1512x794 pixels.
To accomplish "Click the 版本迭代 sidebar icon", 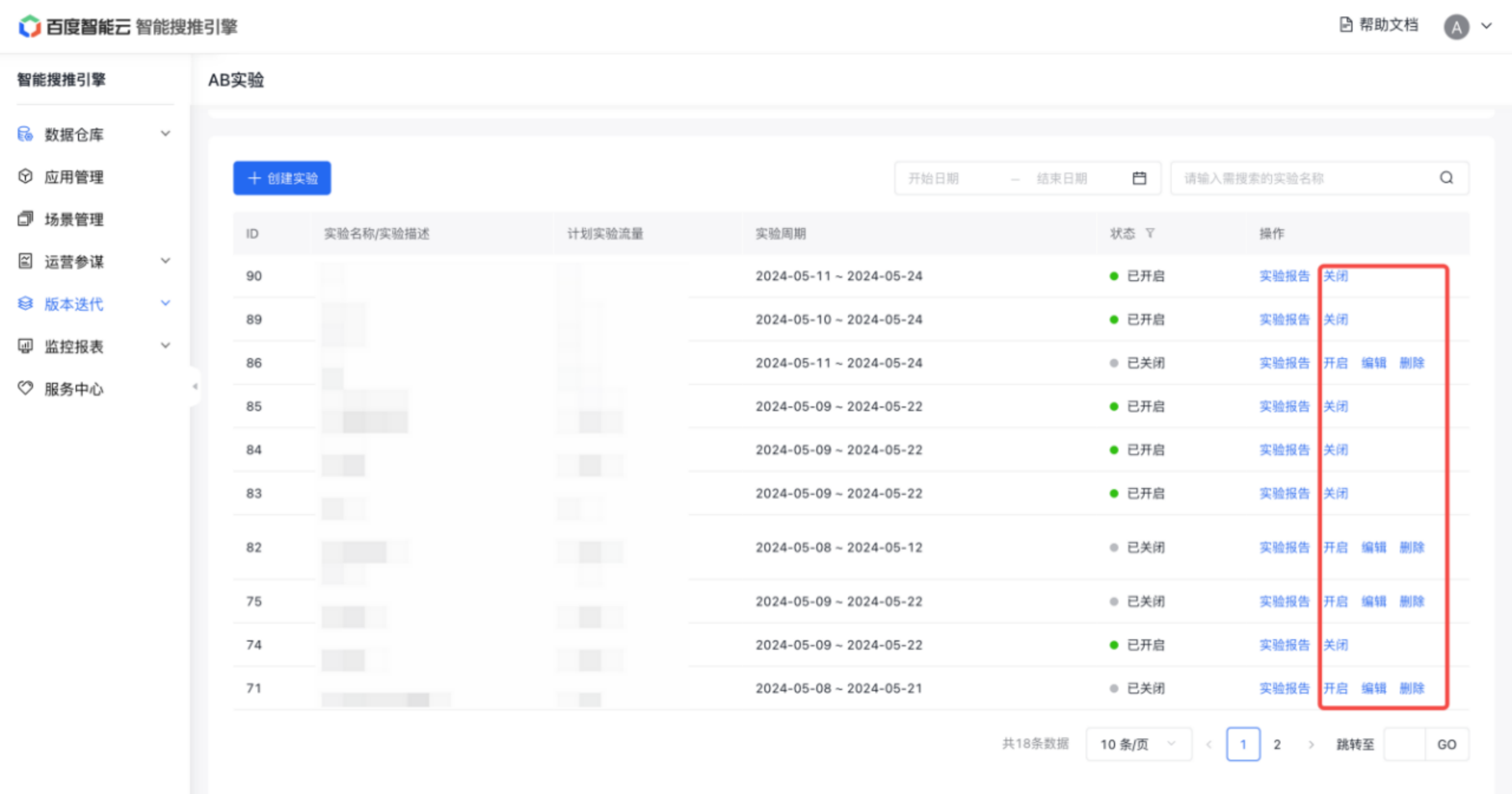I will coord(25,304).
